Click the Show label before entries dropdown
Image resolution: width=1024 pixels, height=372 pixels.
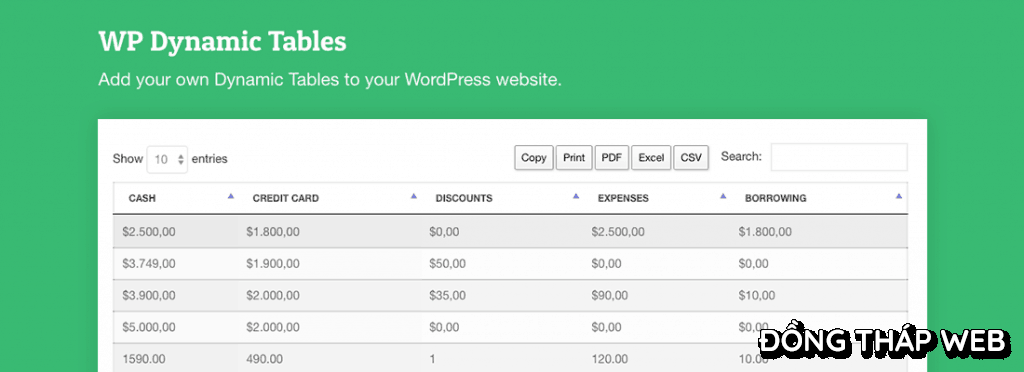127,159
